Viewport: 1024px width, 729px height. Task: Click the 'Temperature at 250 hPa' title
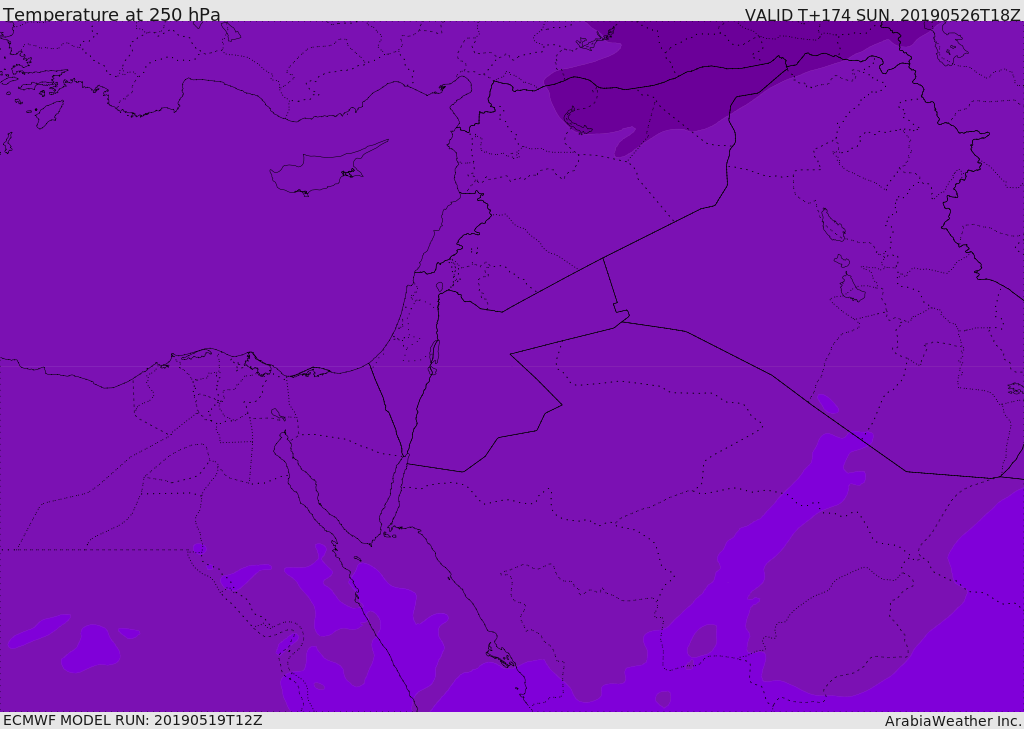point(112,14)
